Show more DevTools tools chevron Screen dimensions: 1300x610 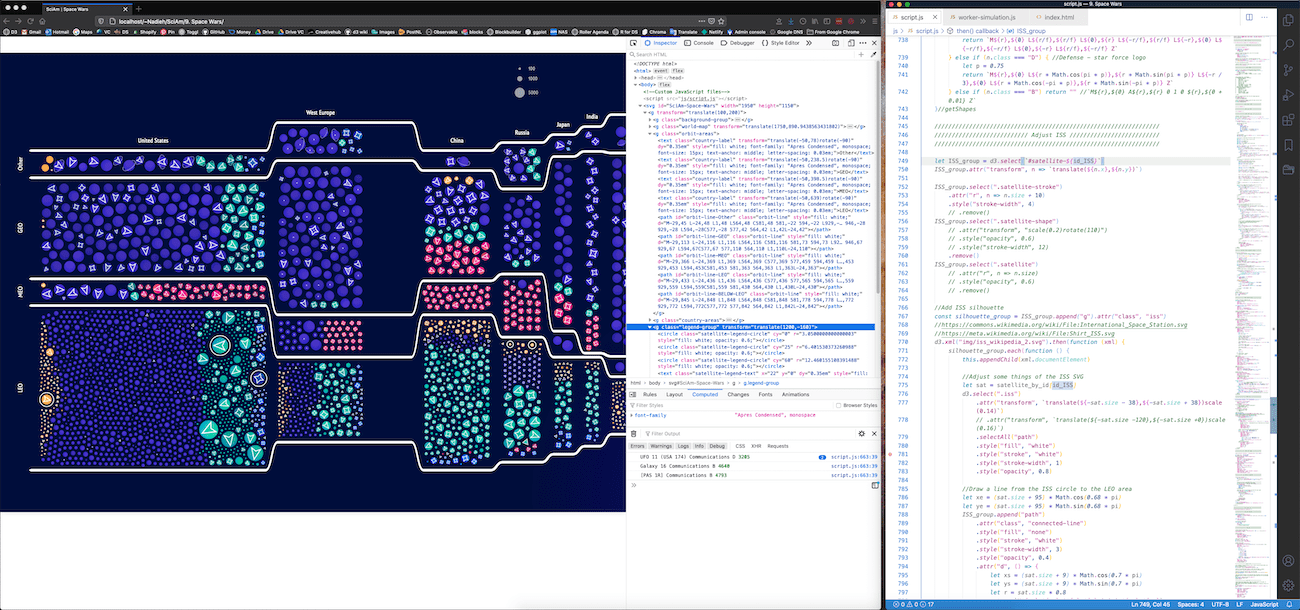(x=809, y=43)
